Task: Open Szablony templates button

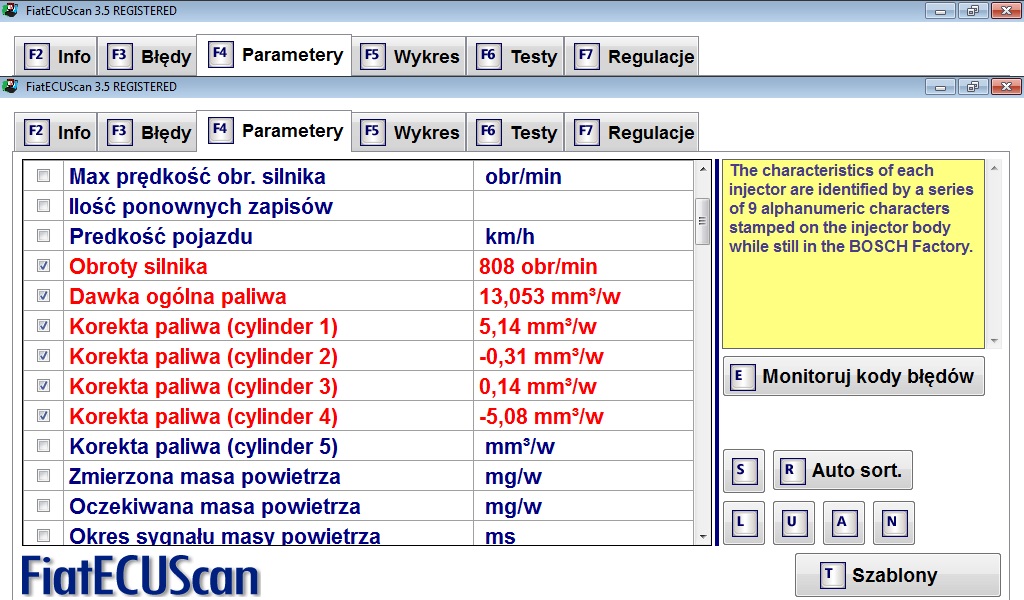Action: coord(897,575)
